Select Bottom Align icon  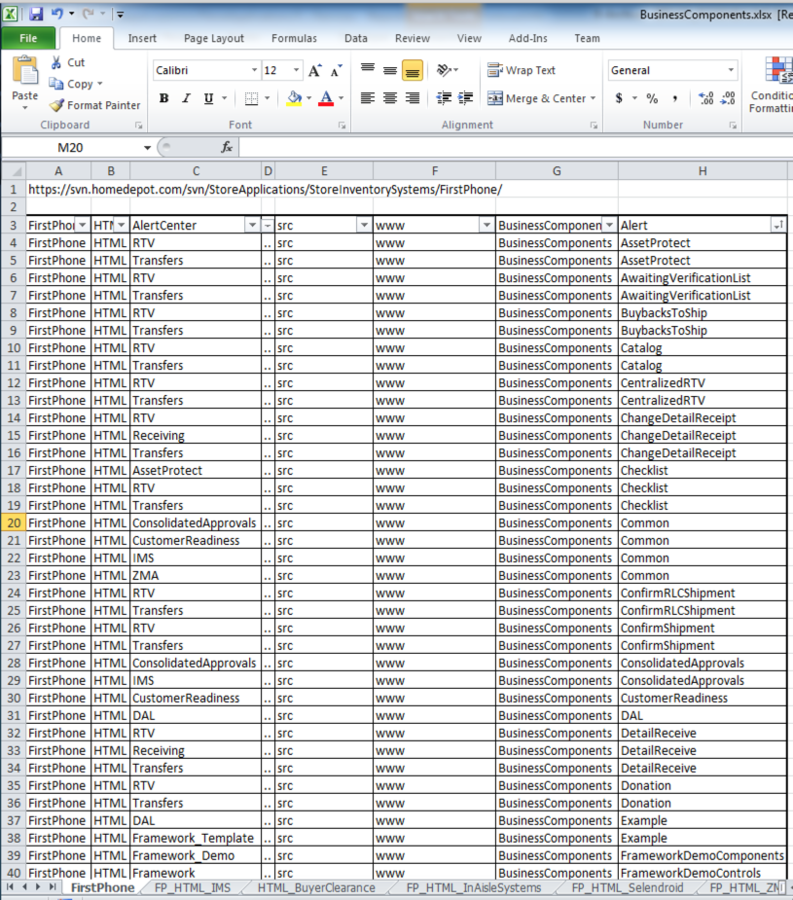click(413, 70)
